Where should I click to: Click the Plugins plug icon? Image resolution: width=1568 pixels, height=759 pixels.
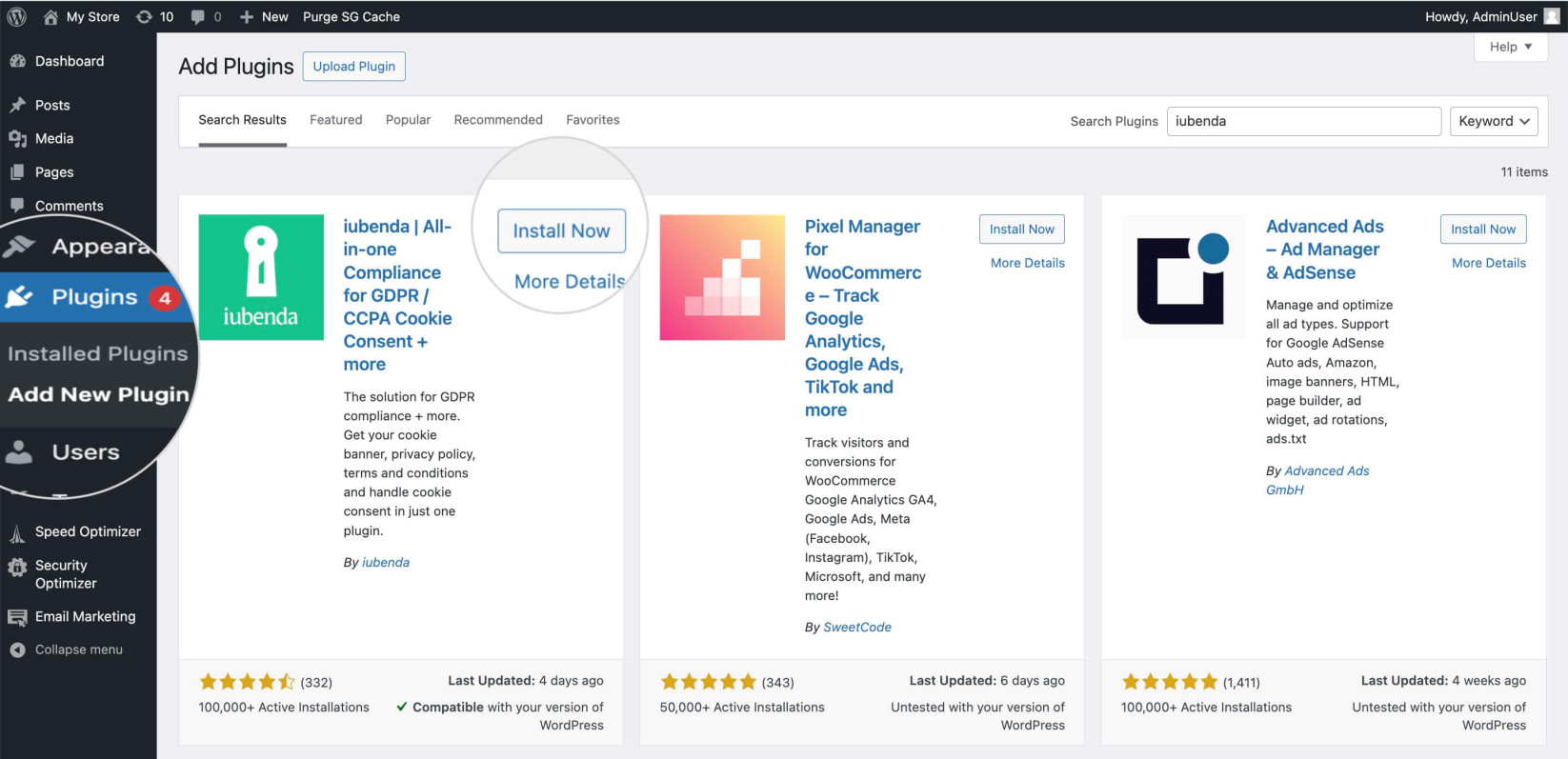pos(20,297)
